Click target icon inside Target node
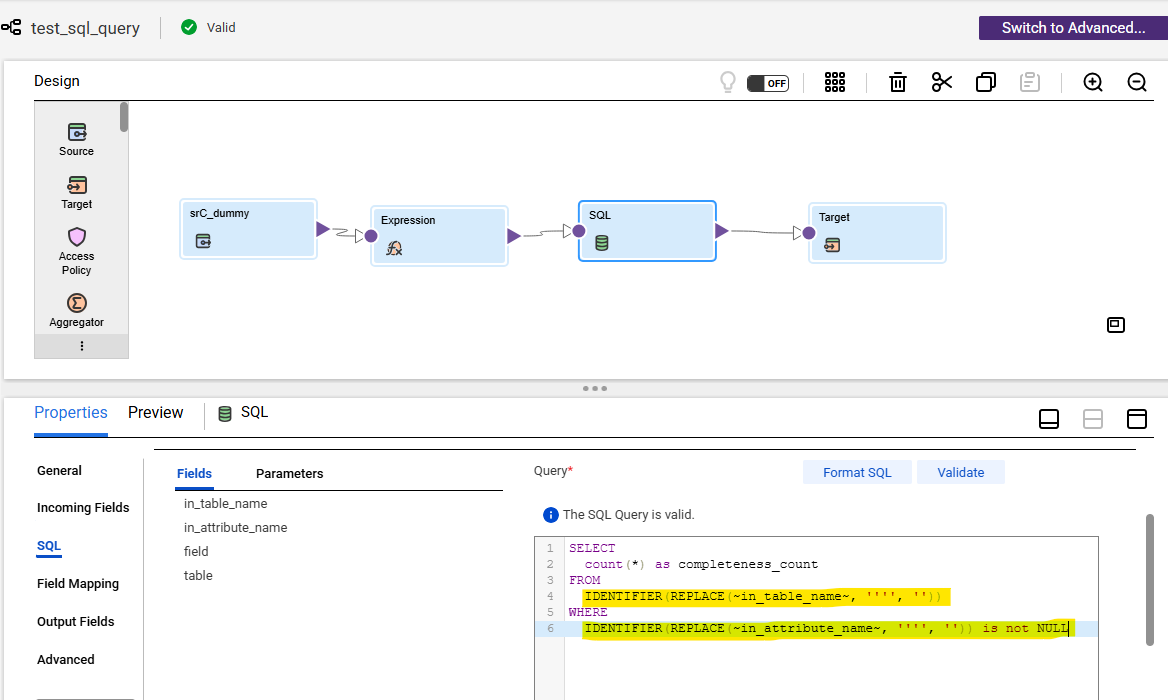This screenshot has width=1168, height=700. point(832,245)
